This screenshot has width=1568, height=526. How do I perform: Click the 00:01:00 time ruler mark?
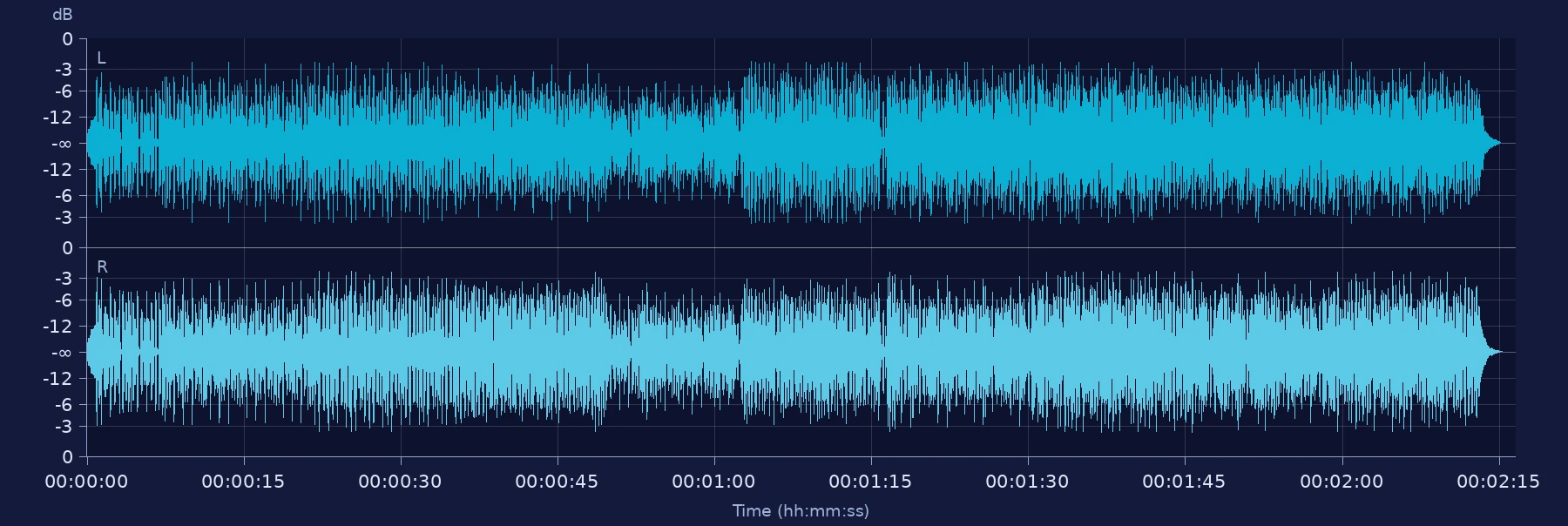pyautogui.click(x=713, y=482)
